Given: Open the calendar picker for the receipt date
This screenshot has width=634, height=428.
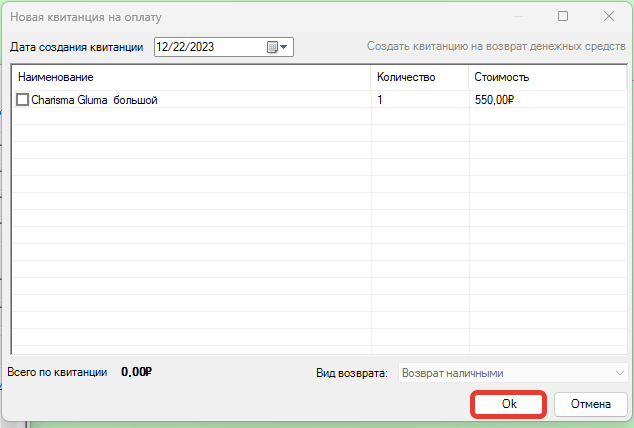Looking at the screenshot, I should click(277, 47).
